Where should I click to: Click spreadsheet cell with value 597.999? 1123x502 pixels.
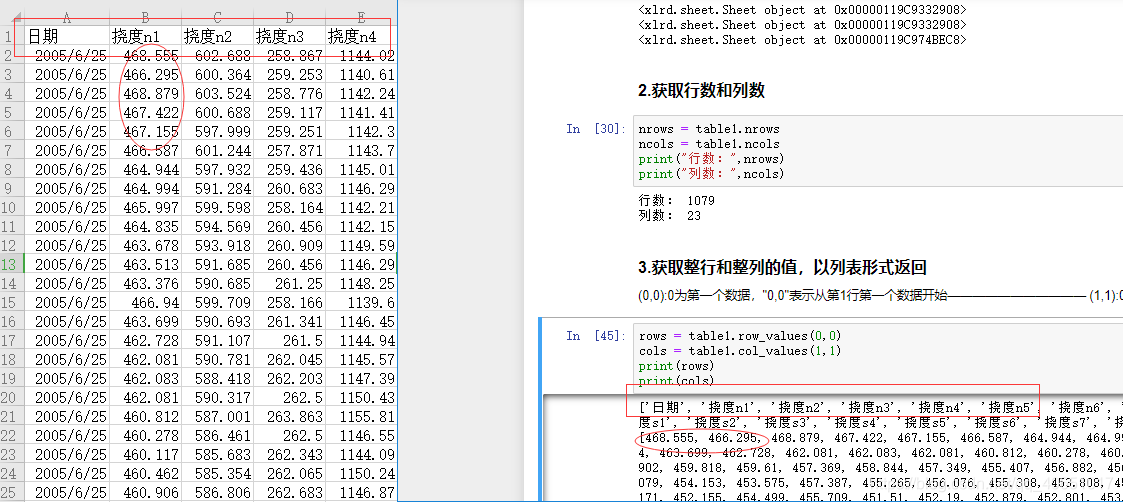(217, 131)
